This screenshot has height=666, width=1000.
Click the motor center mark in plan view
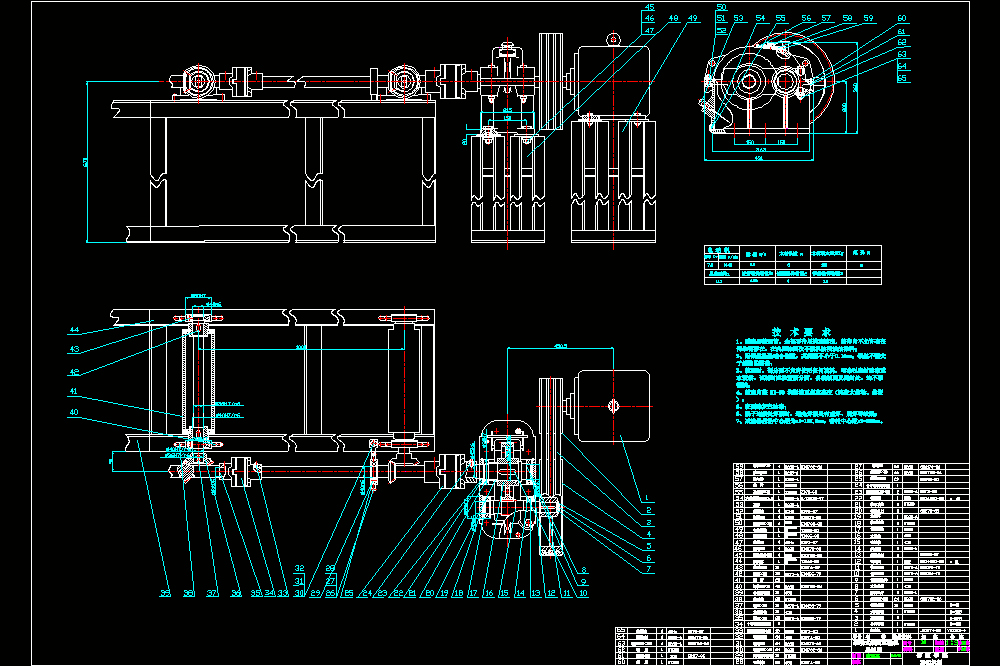tap(614, 406)
